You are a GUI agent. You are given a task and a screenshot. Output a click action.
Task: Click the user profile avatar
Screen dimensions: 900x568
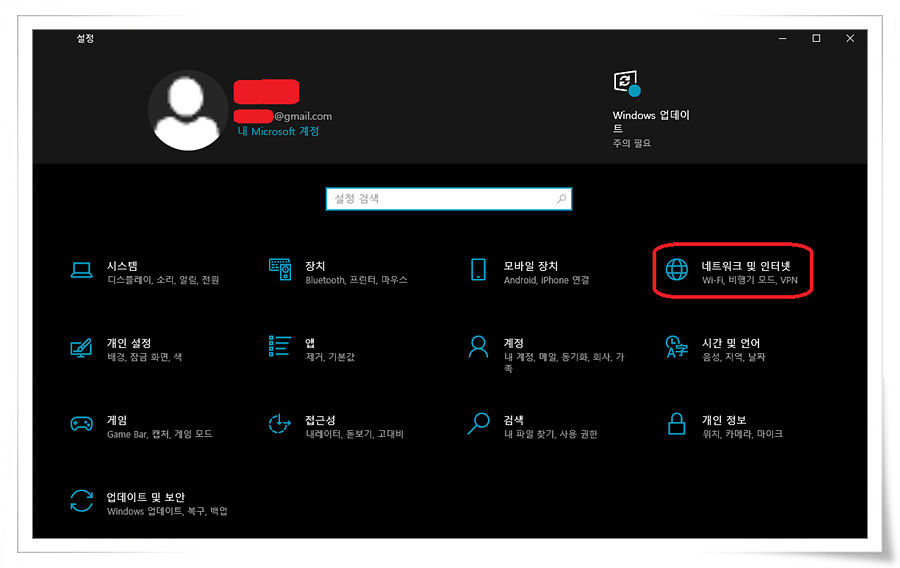pos(187,111)
